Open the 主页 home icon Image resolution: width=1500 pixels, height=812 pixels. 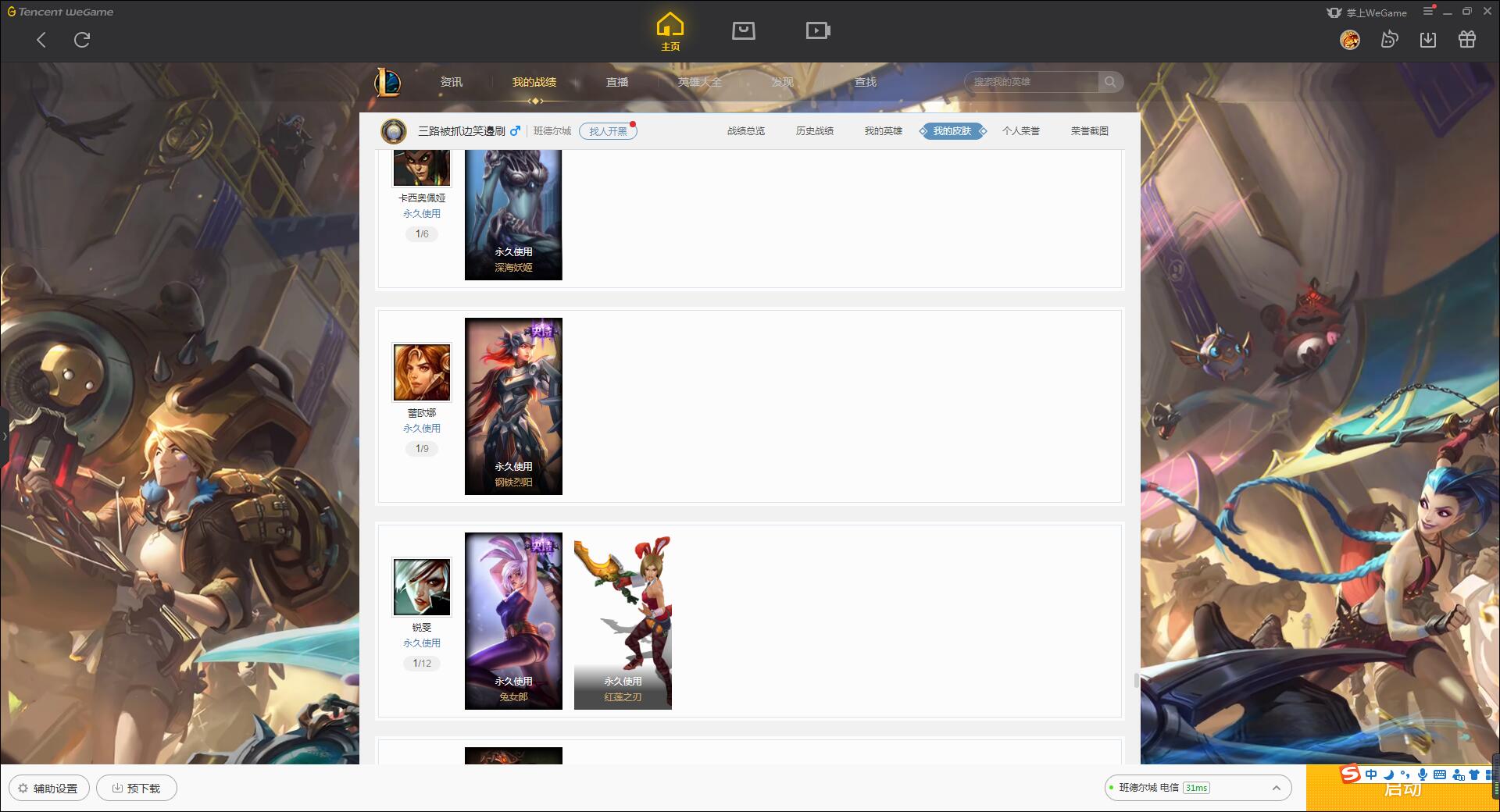pos(670,32)
